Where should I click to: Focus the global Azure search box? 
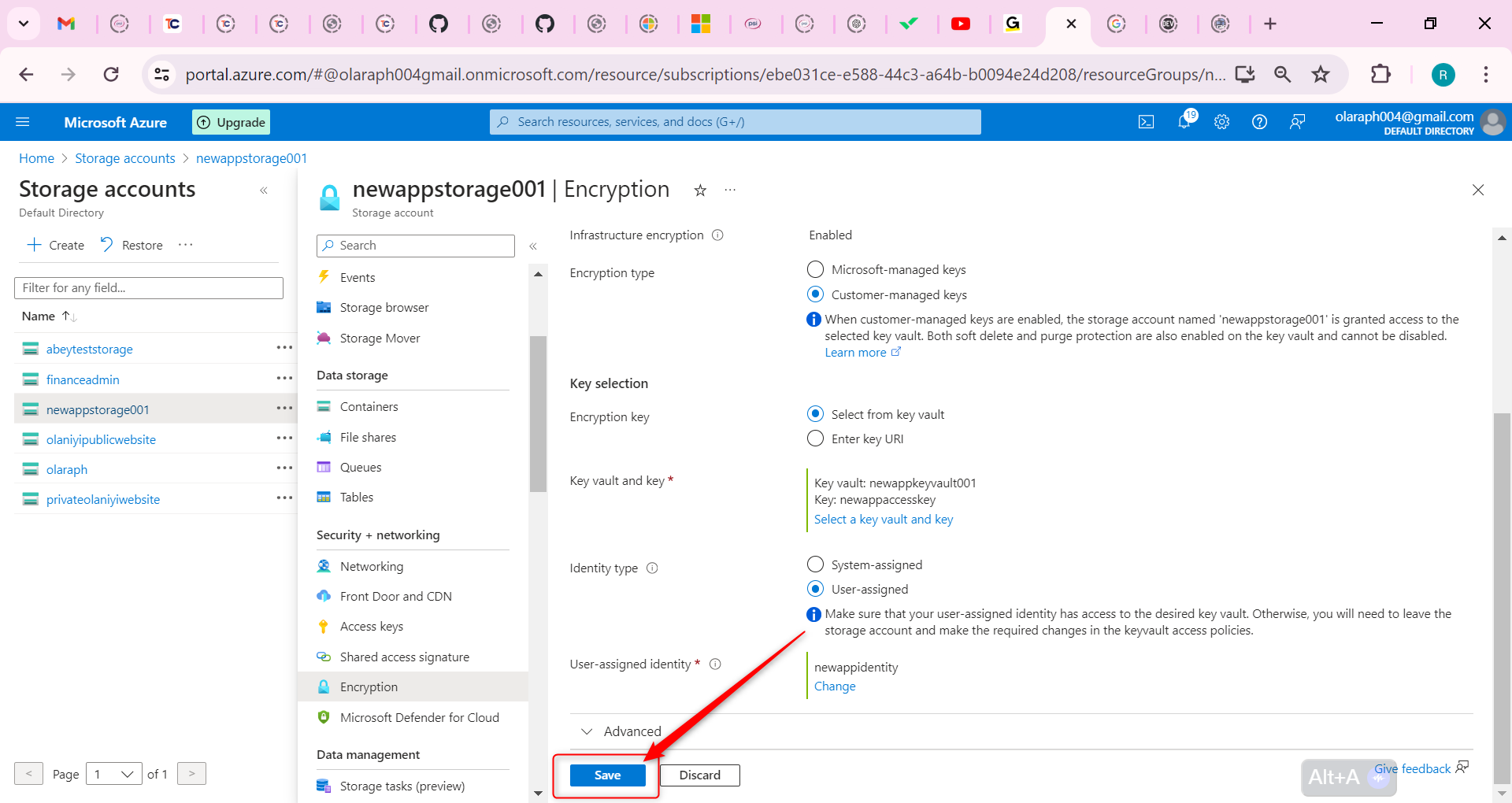click(736, 122)
